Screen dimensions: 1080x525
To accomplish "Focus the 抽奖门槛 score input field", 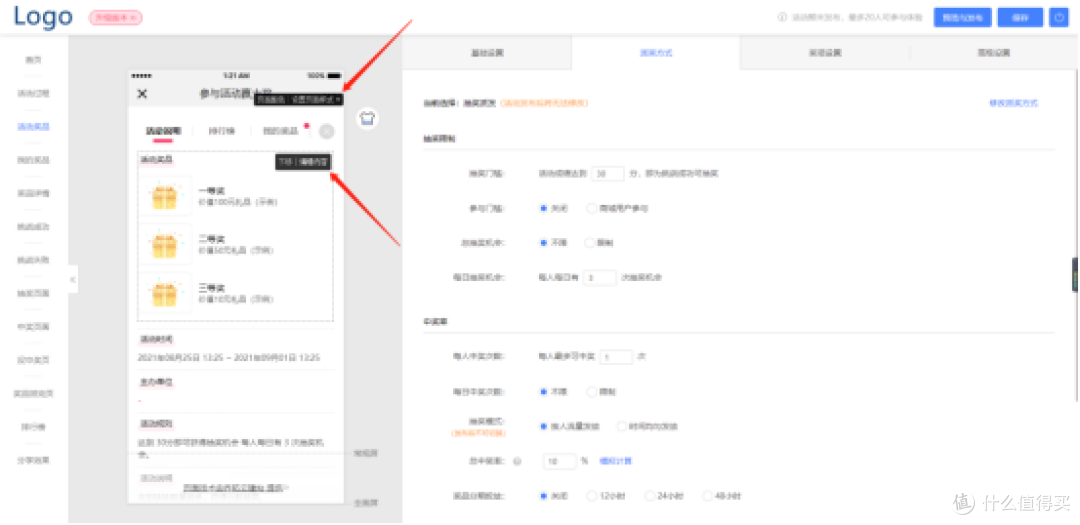I will [x=608, y=174].
